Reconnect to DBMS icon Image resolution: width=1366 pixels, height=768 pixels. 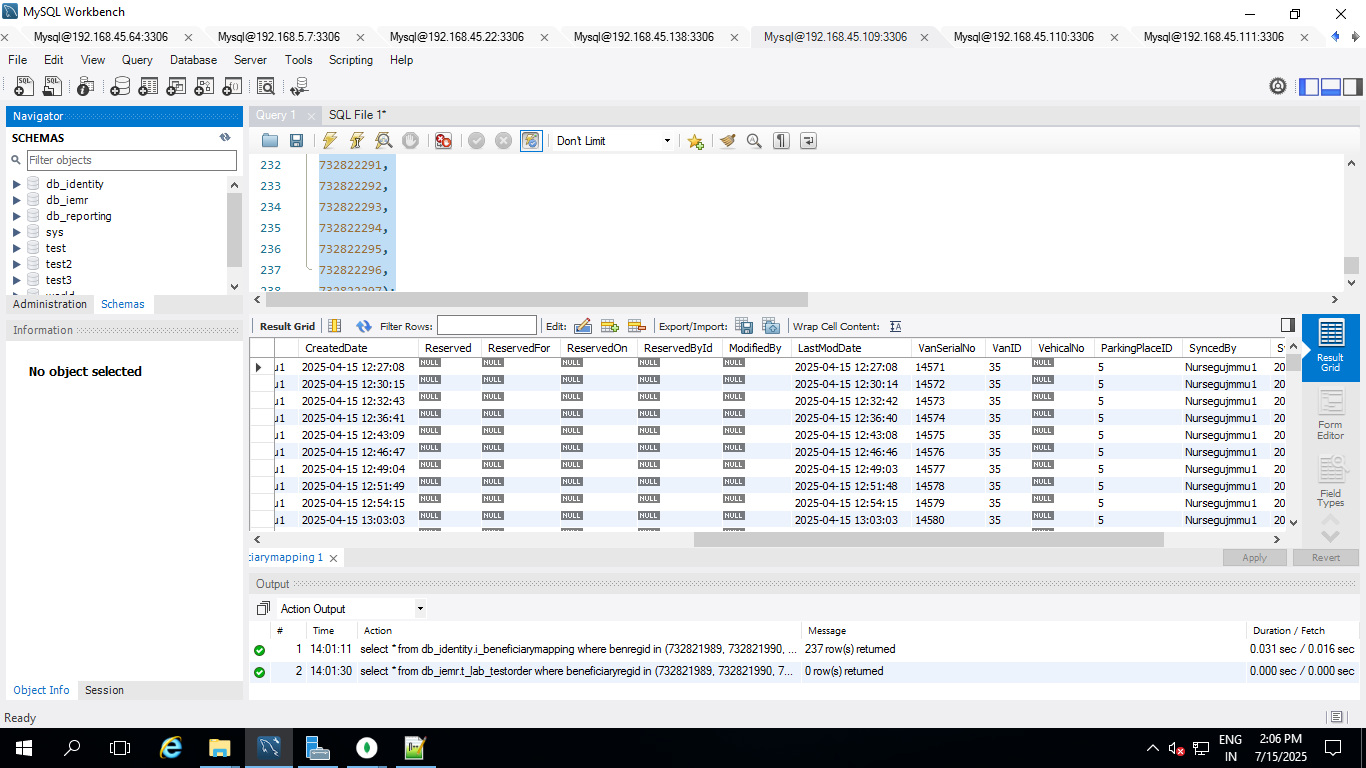coord(298,86)
